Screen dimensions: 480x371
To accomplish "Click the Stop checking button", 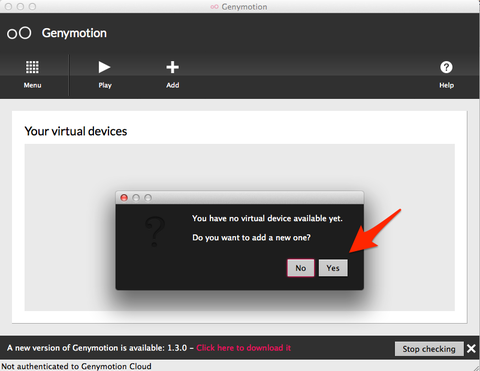I will (x=429, y=349).
